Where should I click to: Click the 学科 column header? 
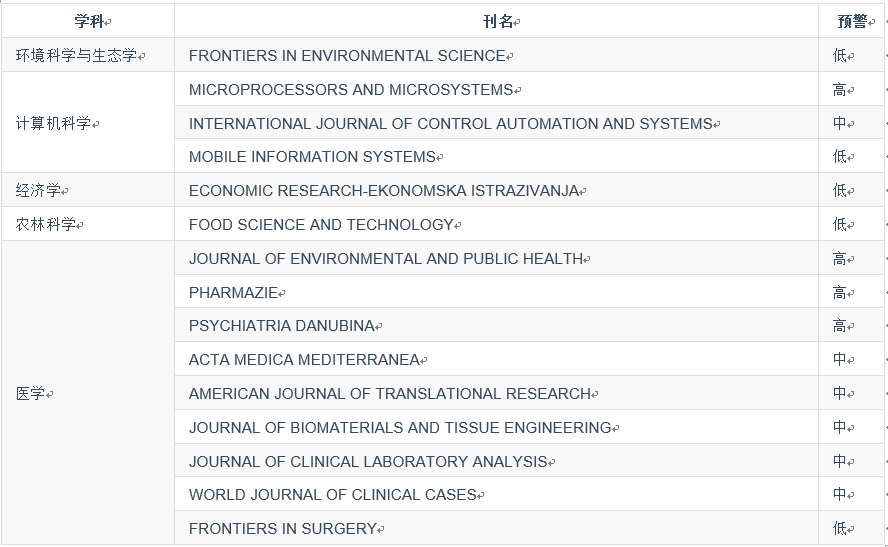click(x=89, y=22)
